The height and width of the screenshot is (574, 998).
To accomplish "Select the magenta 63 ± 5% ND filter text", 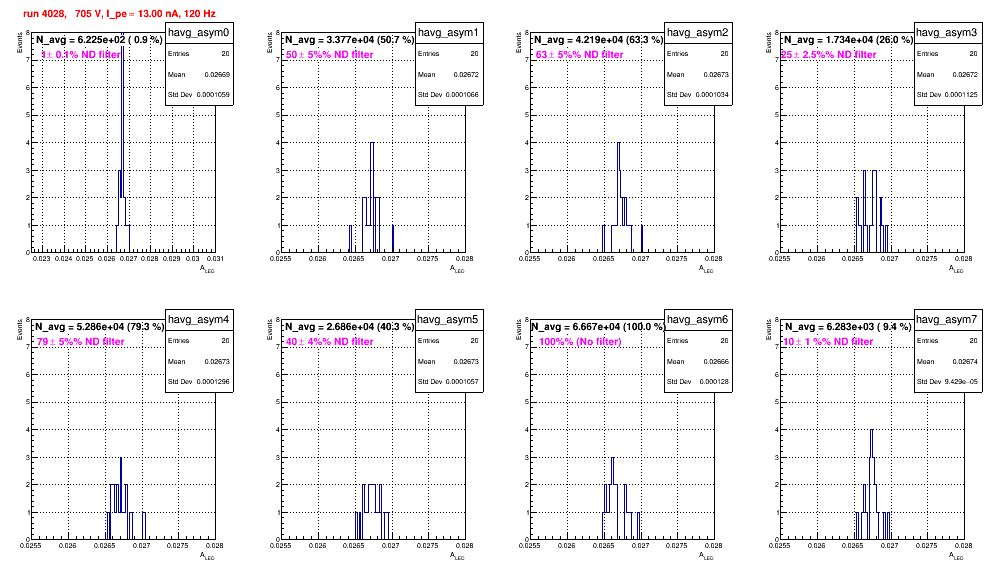I will pos(579,55).
